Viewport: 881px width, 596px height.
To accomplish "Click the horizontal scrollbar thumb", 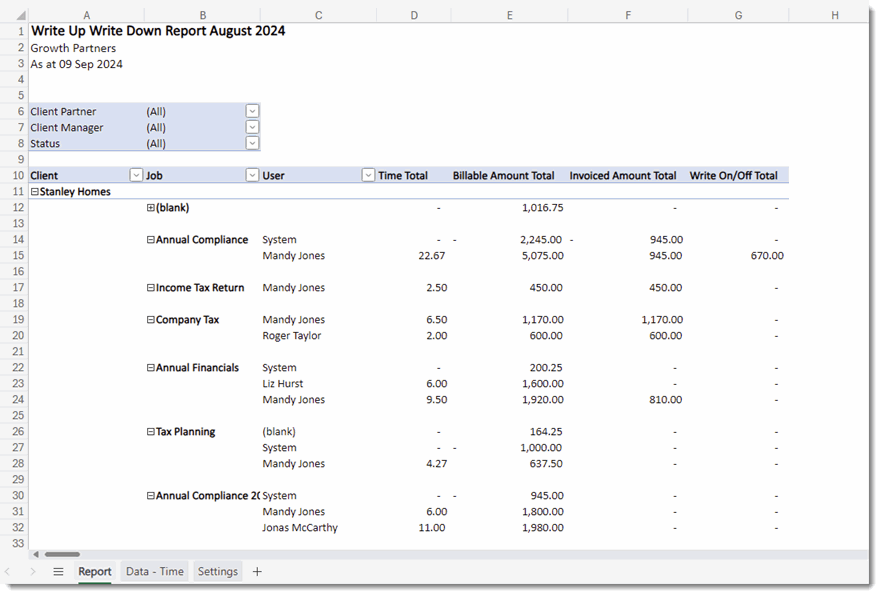I will [62, 554].
